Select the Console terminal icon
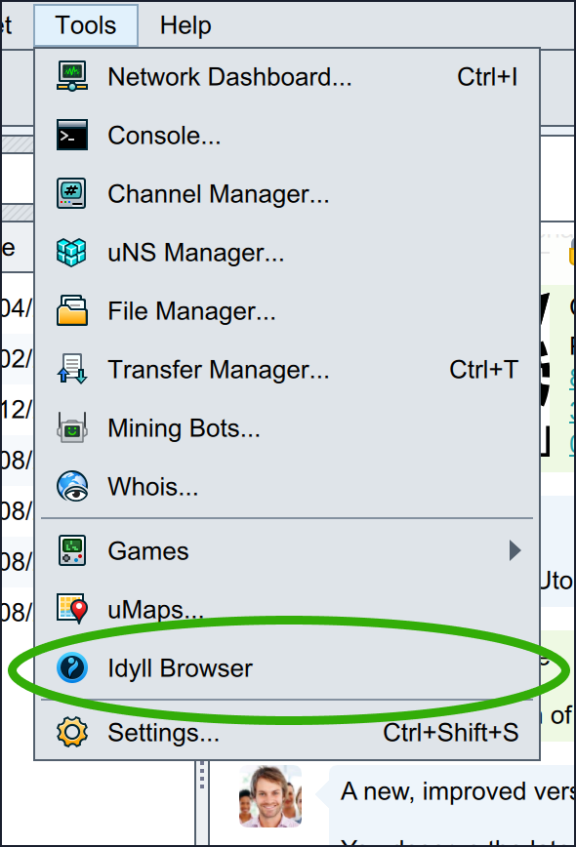The image size is (576, 847). click(x=72, y=135)
